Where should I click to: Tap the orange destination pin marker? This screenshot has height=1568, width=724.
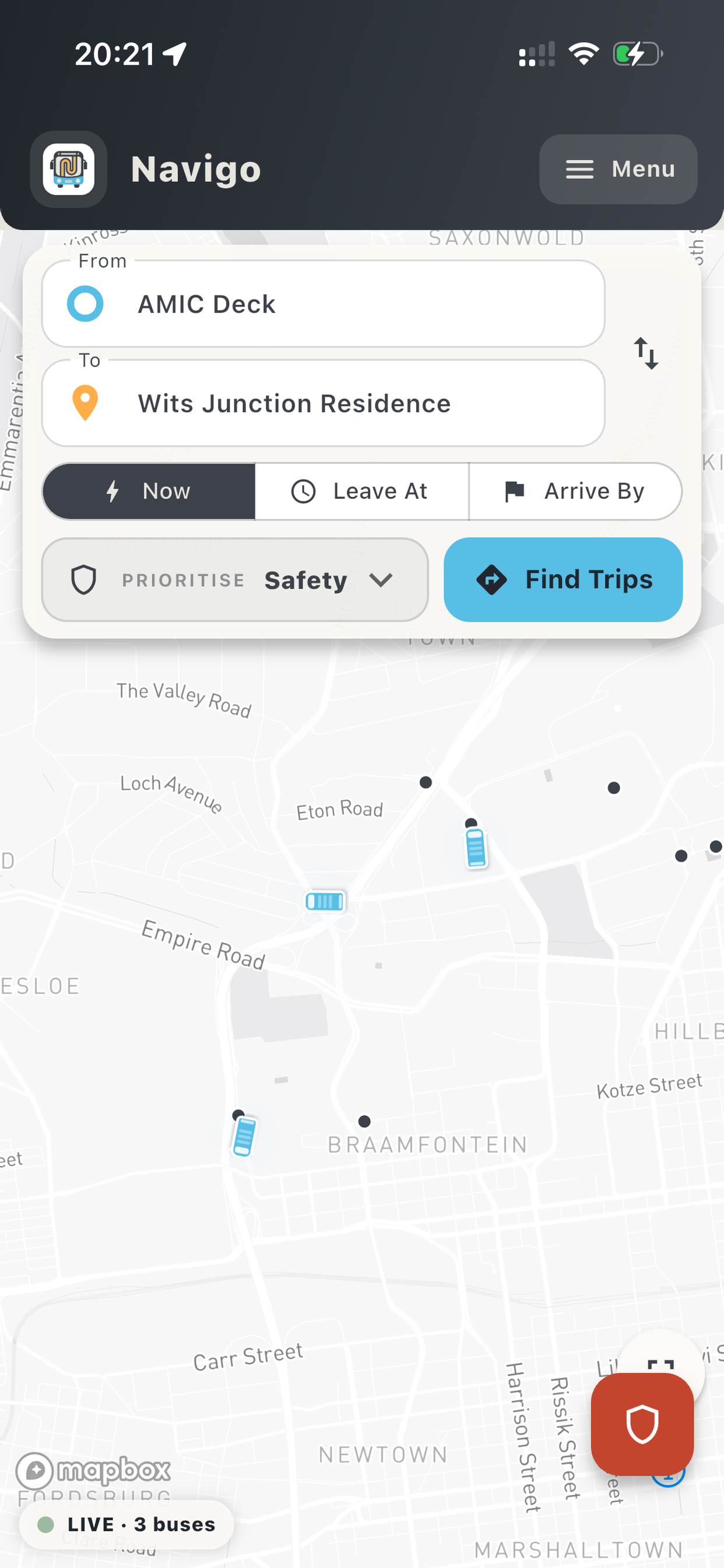[x=85, y=403]
